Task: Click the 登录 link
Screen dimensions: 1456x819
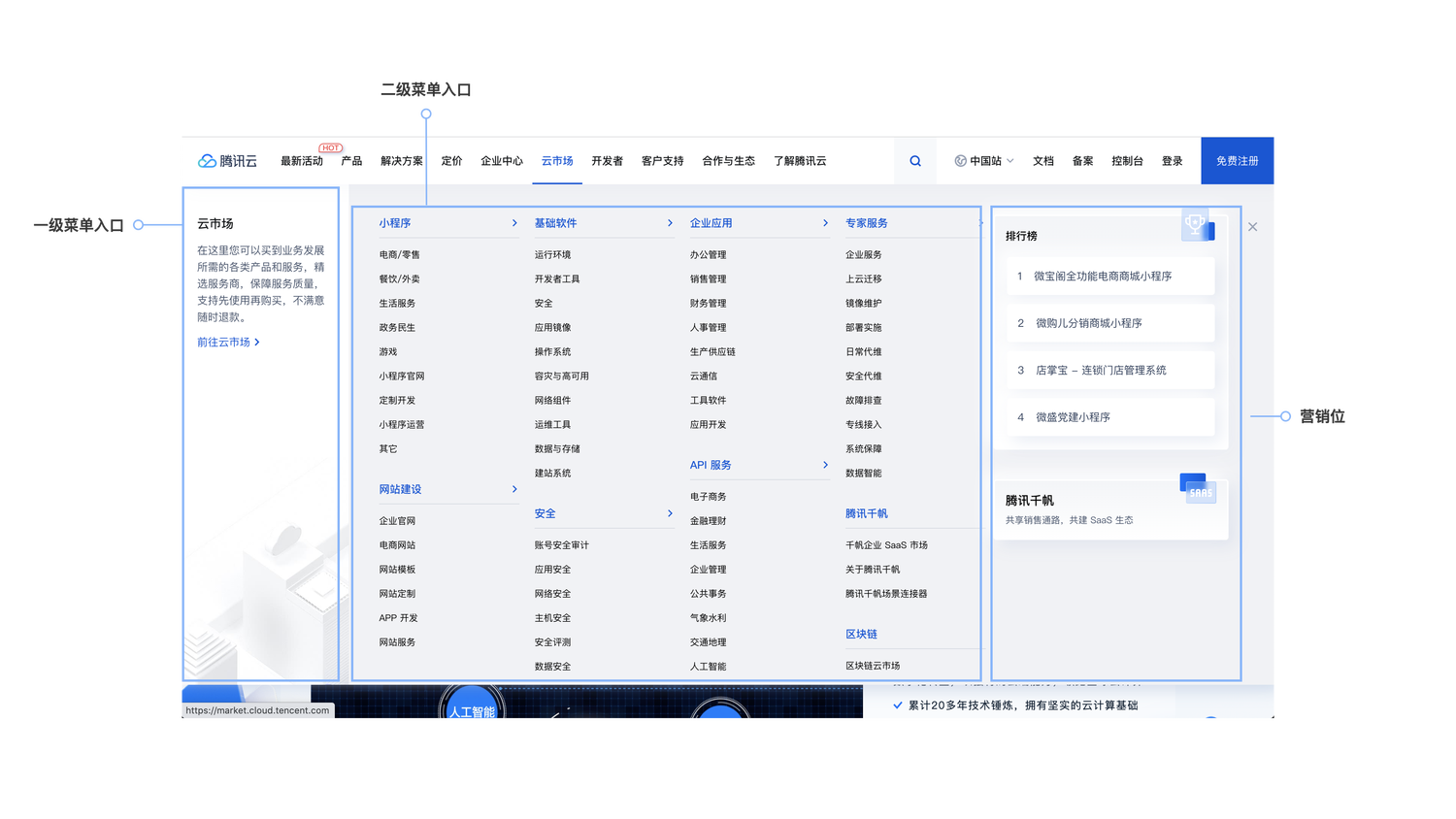Action: click(x=1172, y=161)
